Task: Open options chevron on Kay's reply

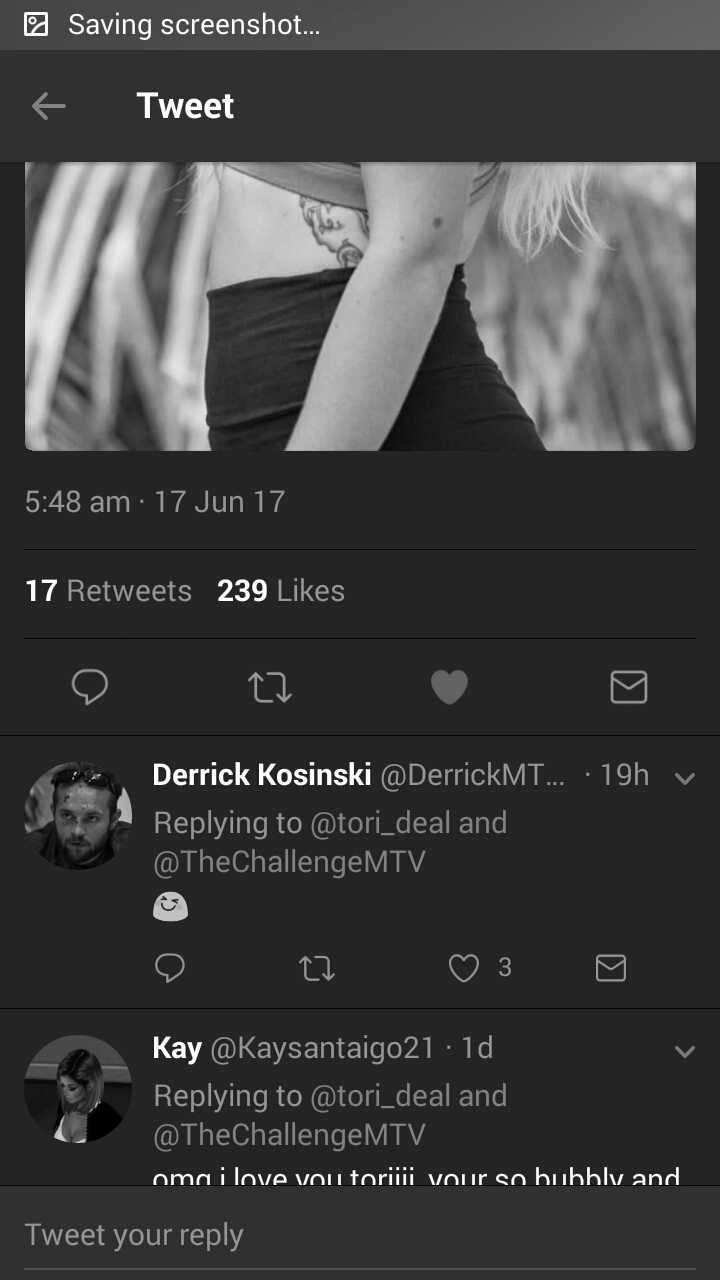Action: 685,1051
